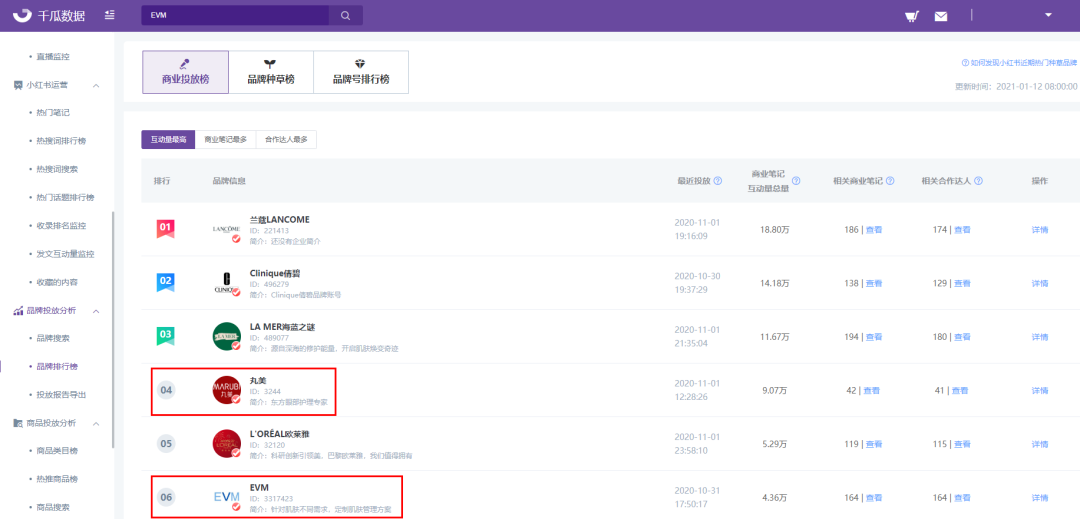The width and height of the screenshot is (1080, 519).
Task: Select the 互动量最高 sort option
Action: coord(168,139)
